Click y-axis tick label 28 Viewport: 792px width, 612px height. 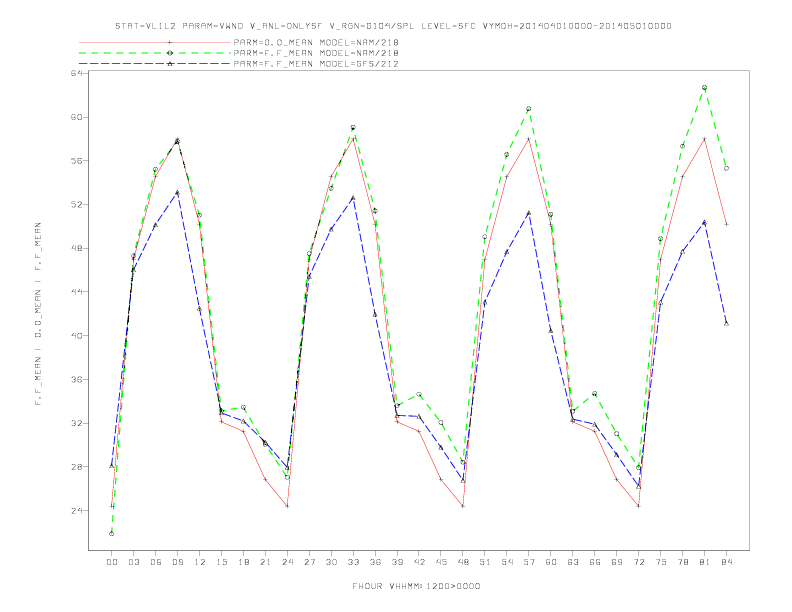(77, 467)
